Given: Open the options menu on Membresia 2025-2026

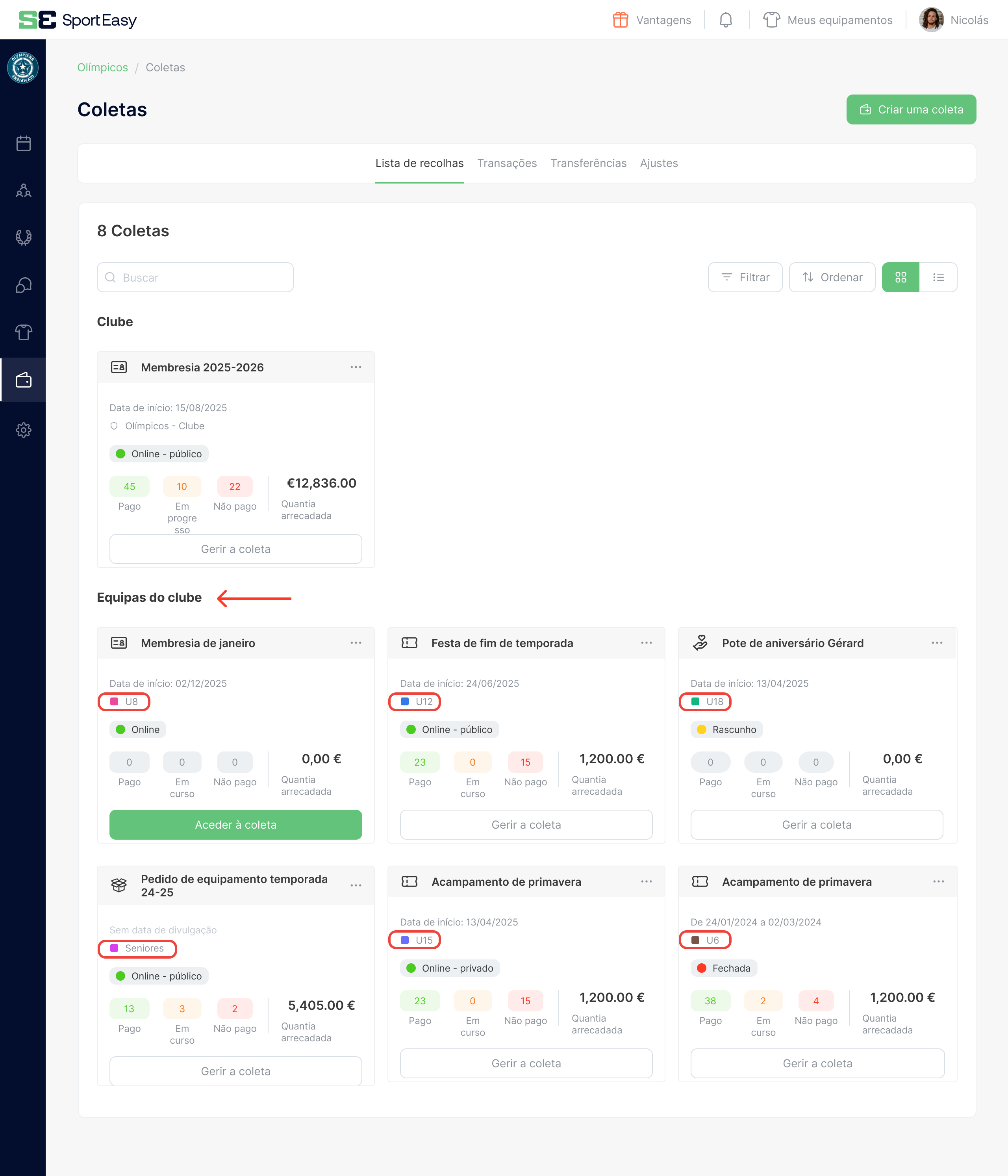Looking at the screenshot, I should (356, 367).
